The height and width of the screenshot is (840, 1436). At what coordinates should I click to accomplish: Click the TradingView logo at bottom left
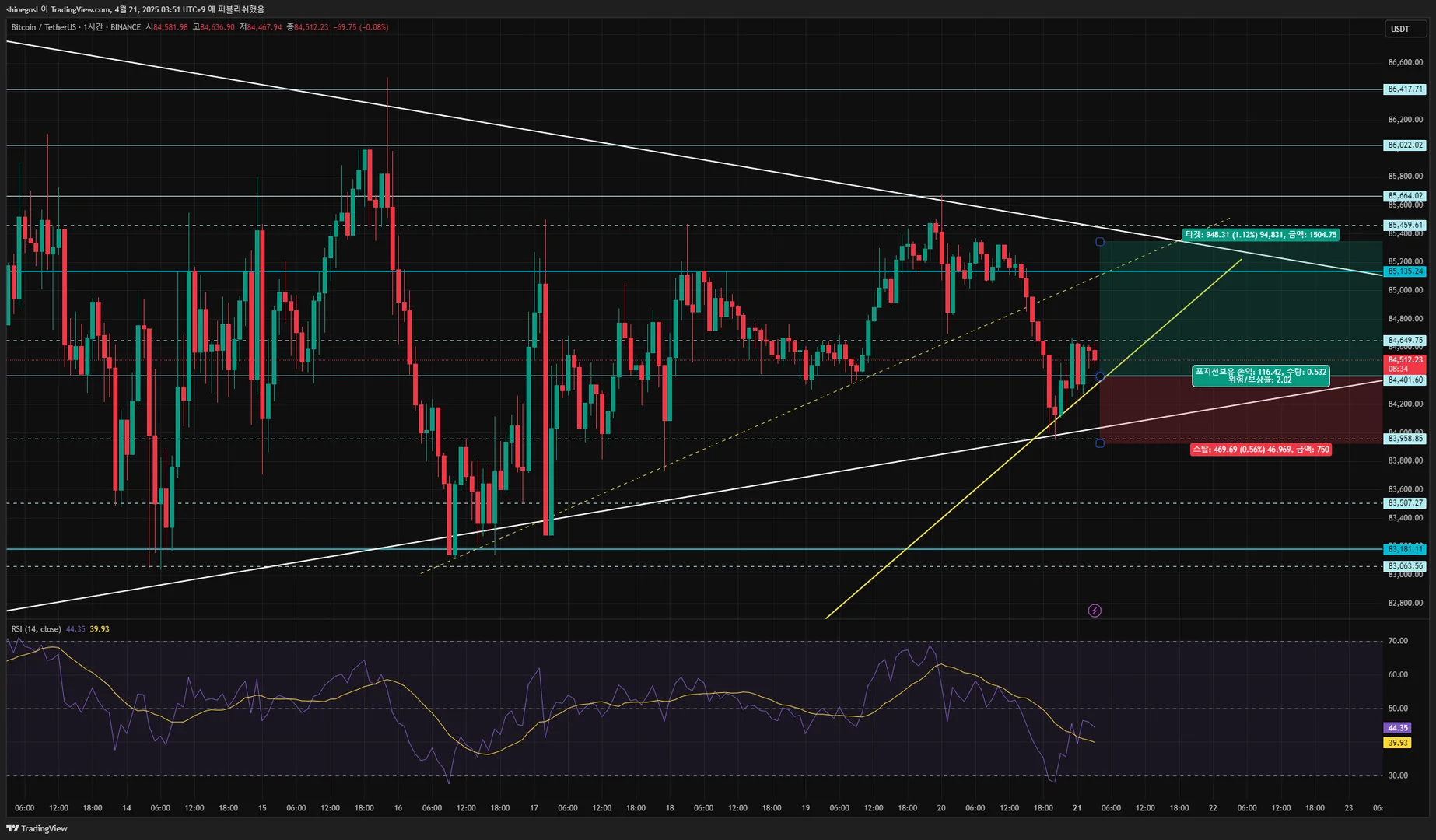pos(37,828)
